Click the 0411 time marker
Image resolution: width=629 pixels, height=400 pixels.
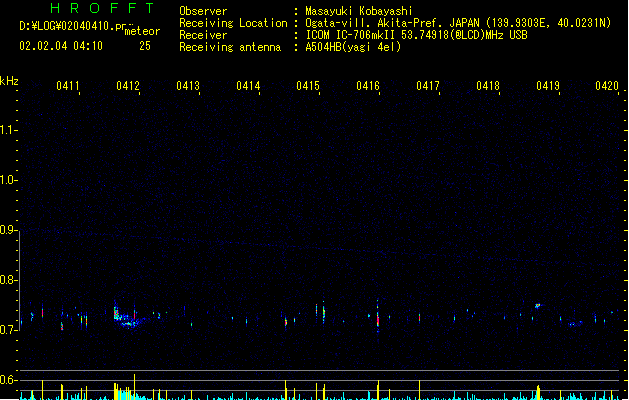67,86
